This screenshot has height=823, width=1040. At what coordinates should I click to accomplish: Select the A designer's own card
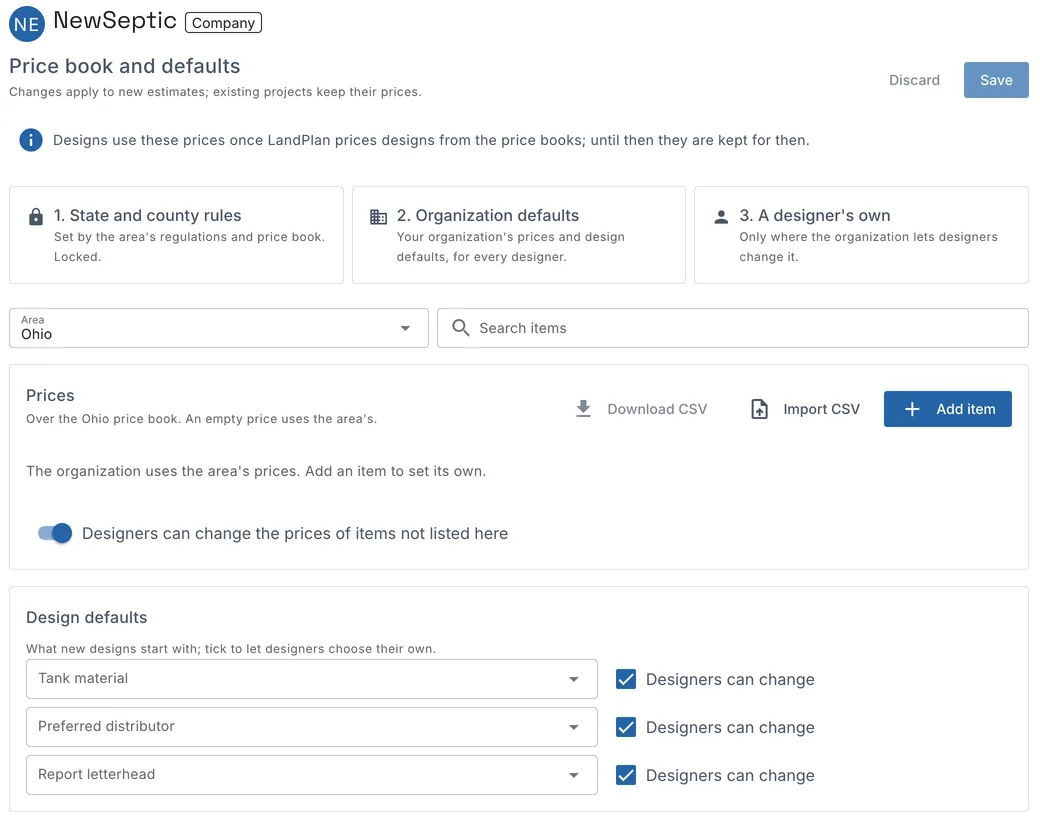862,235
